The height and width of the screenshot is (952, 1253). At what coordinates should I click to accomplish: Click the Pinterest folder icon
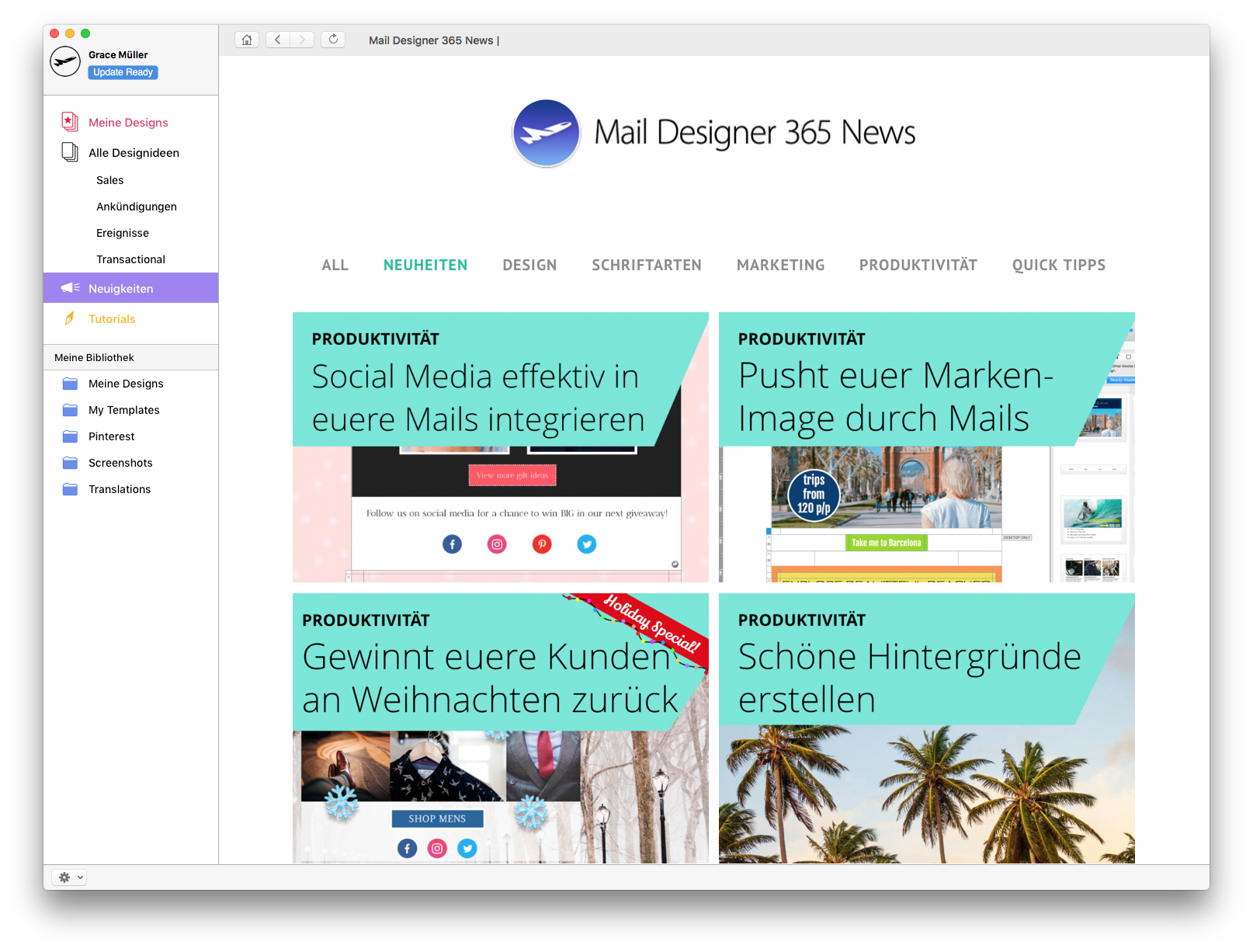(70, 436)
